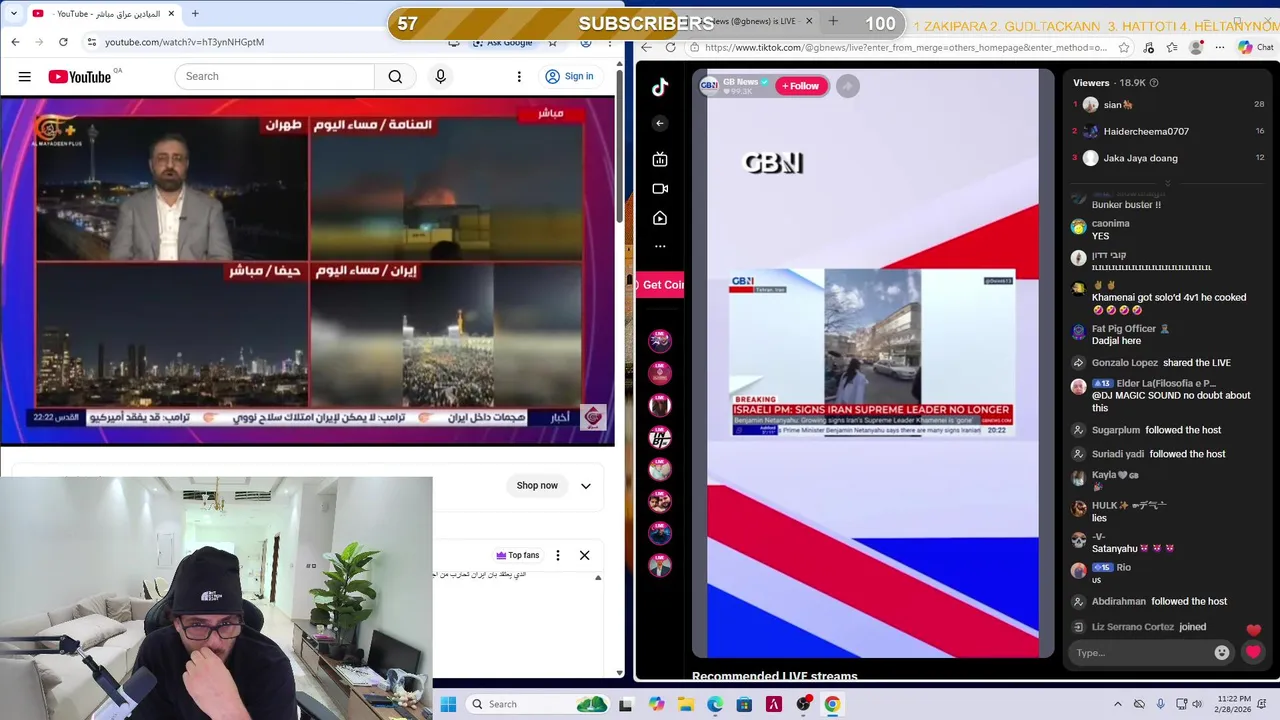Click the Get Coins button

(x=661, y=285)
